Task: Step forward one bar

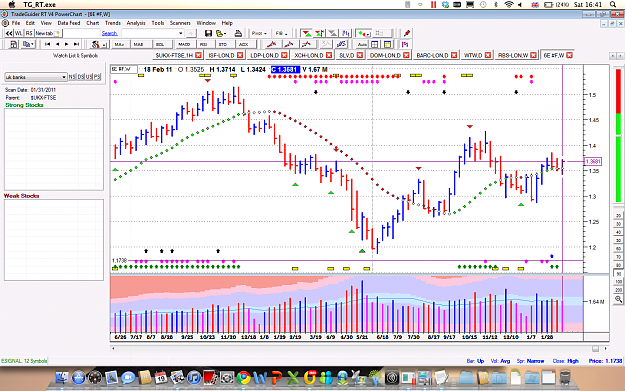Action: (x=67, y=44)
